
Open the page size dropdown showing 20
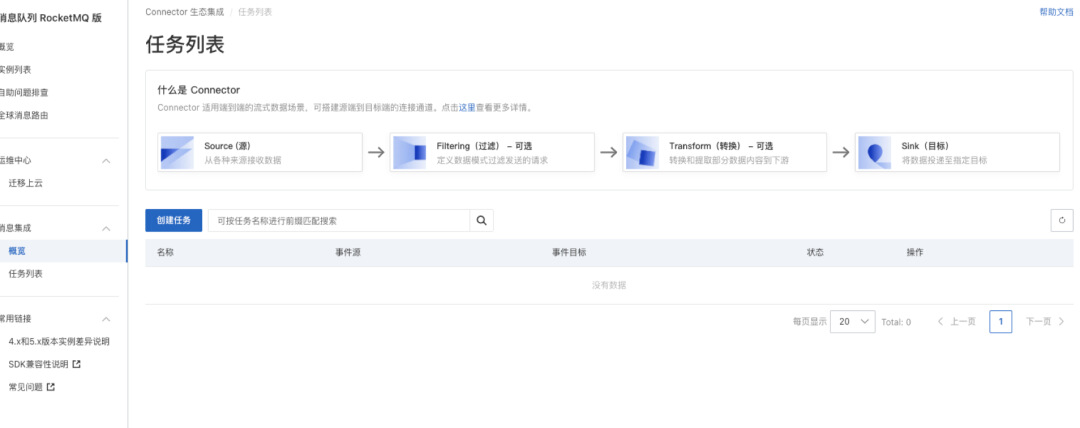coord(853,322)
